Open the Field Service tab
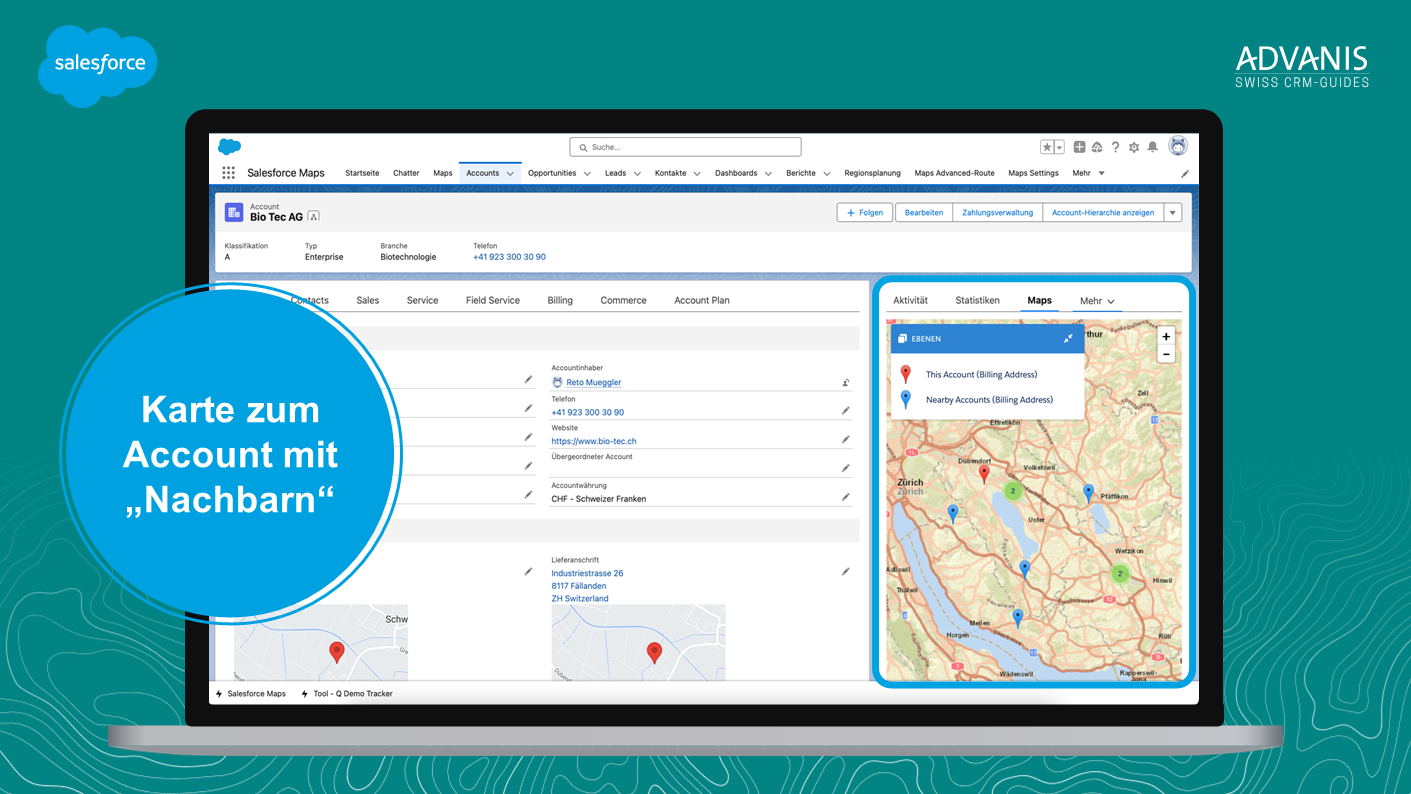The height and width of the screenshot is (794, 1411). coord(492,300)
